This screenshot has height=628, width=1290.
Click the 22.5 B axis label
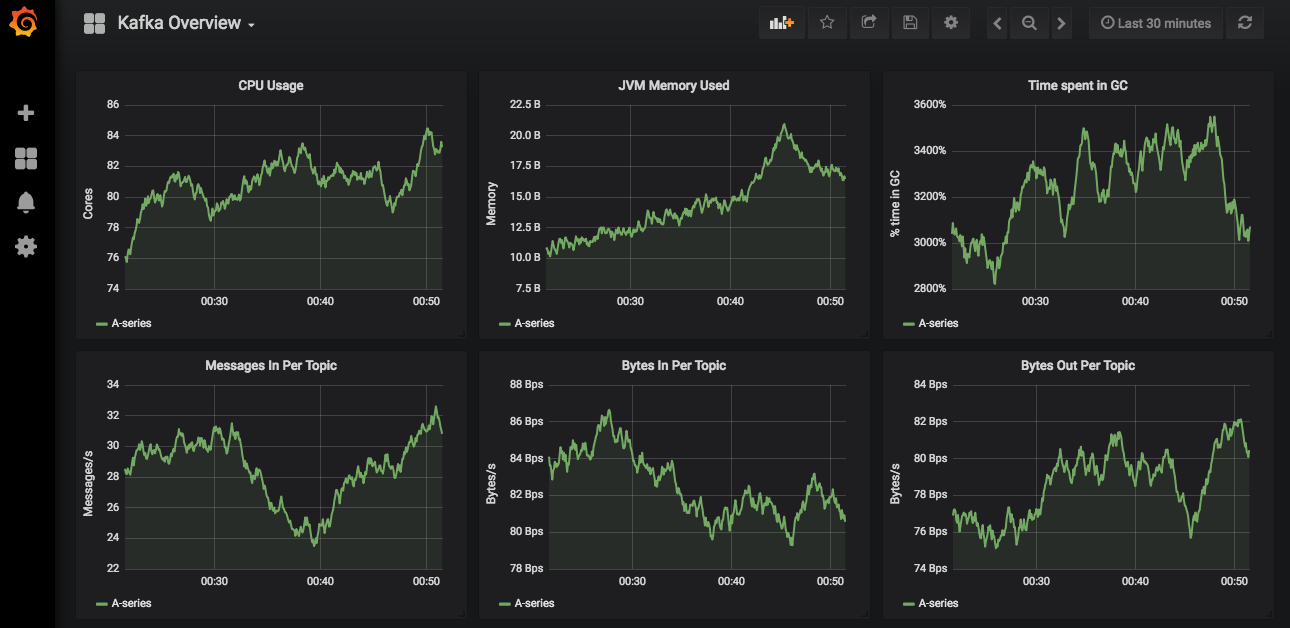(x=525, y=105)
